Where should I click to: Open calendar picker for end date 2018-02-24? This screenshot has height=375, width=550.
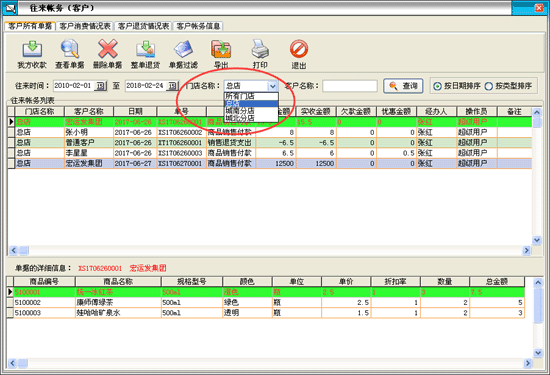[173, 86]
